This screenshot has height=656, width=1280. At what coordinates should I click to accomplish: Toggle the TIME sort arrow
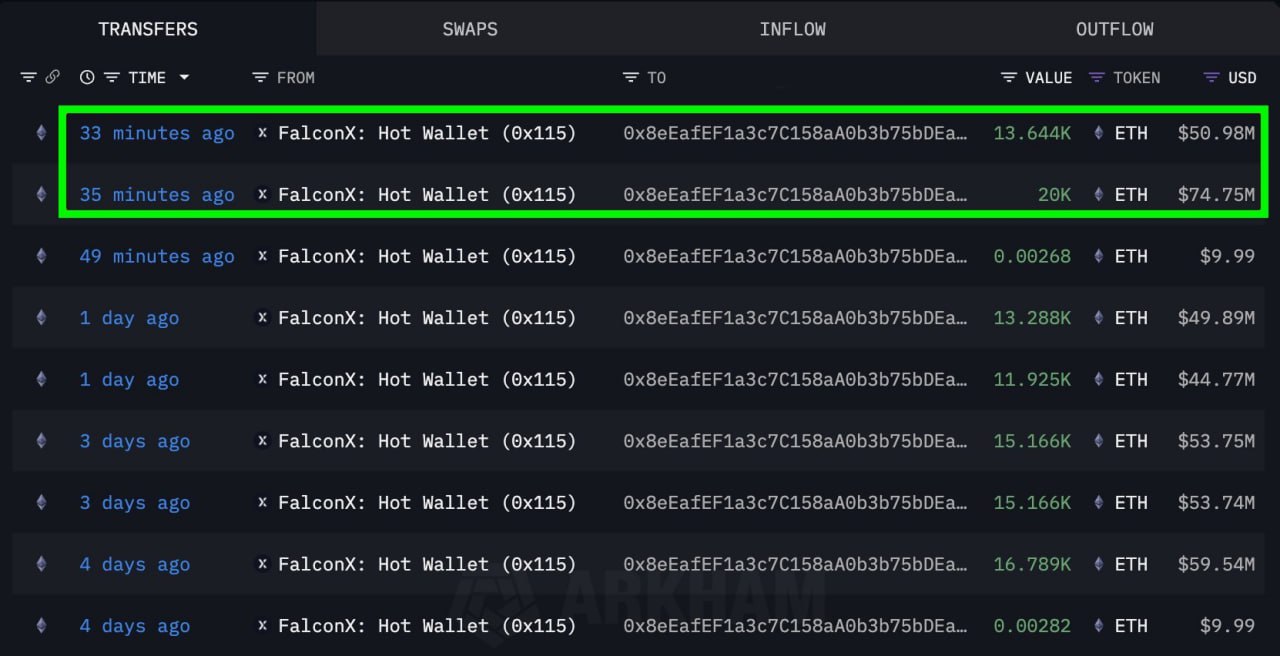tap(184, 77)
